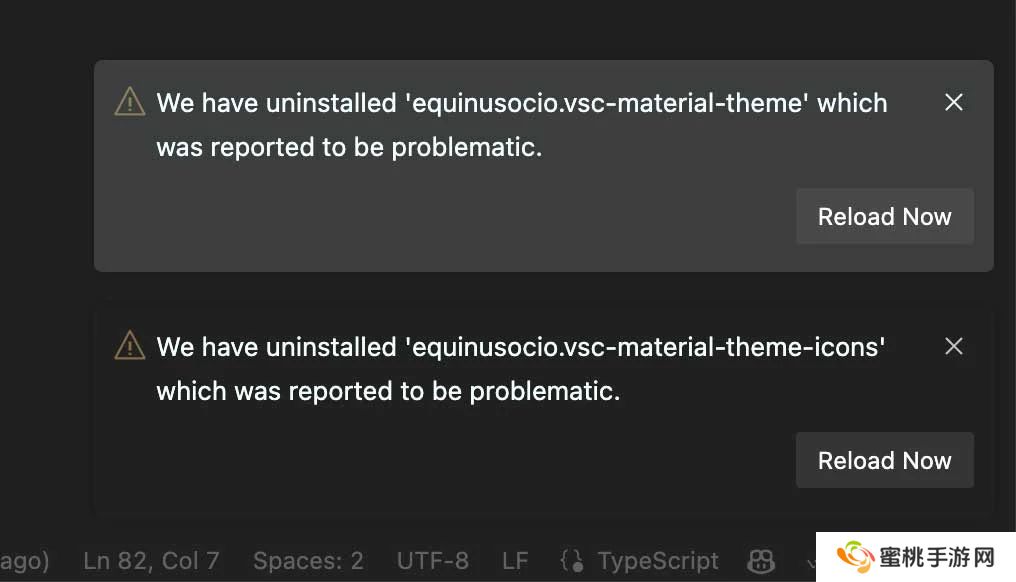Image resolution: width=1016 pixels, height=582 pixels.
Task: Close the 'vsc-material-theme-icons' notification
Action: [954, 346]
